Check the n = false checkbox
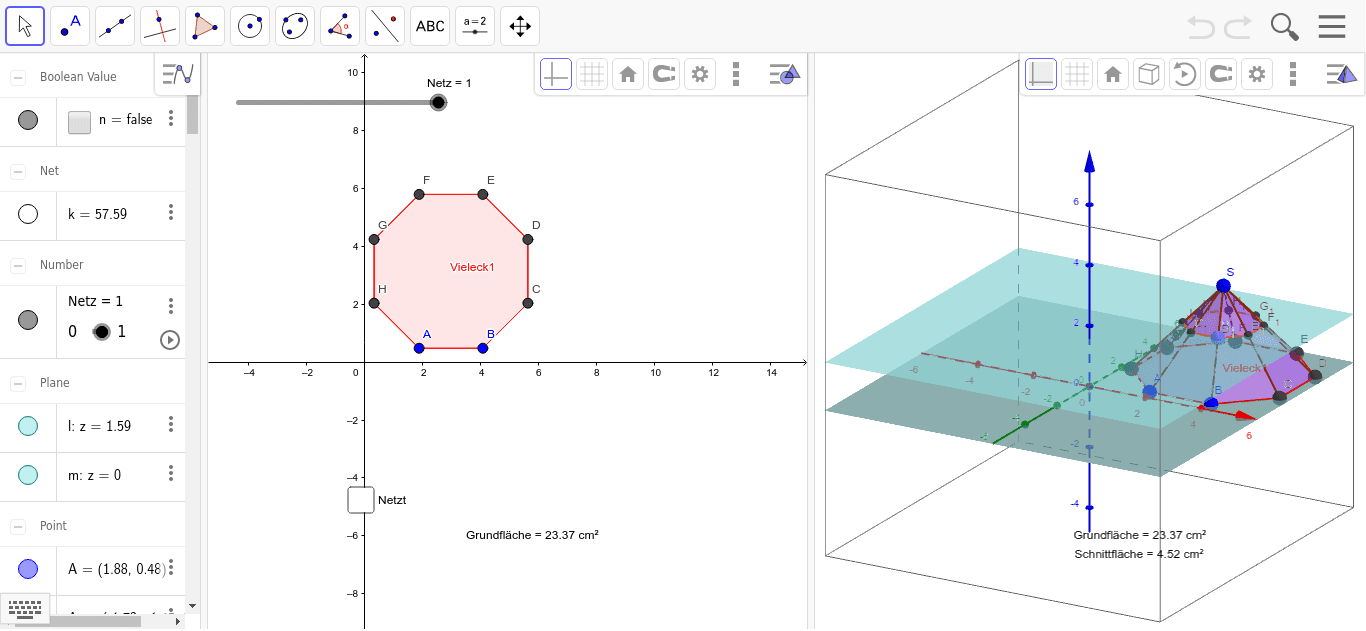Viewport: 1366px width, 631px height. click(79, 121)
